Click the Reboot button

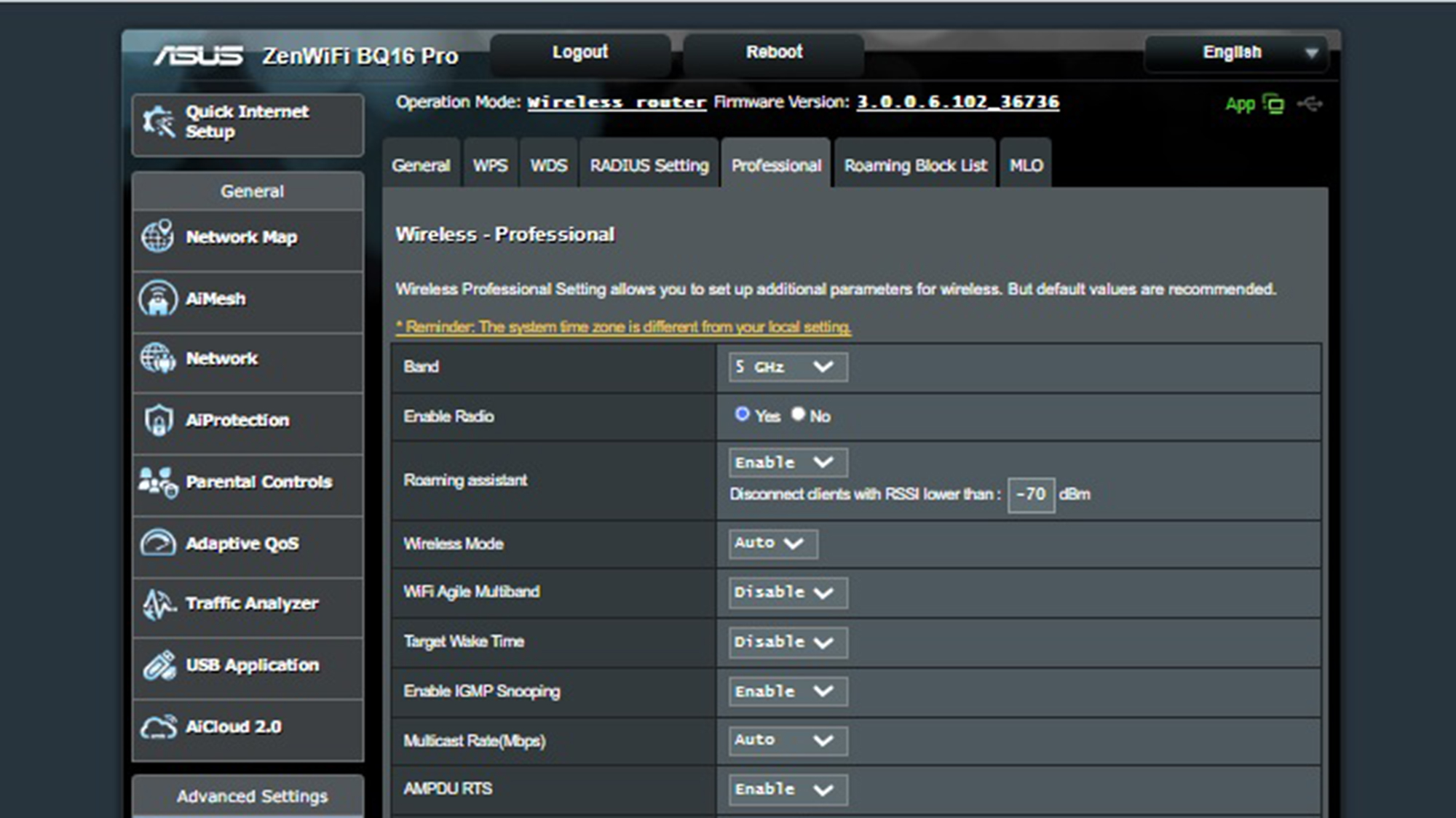tap(774, 53)
